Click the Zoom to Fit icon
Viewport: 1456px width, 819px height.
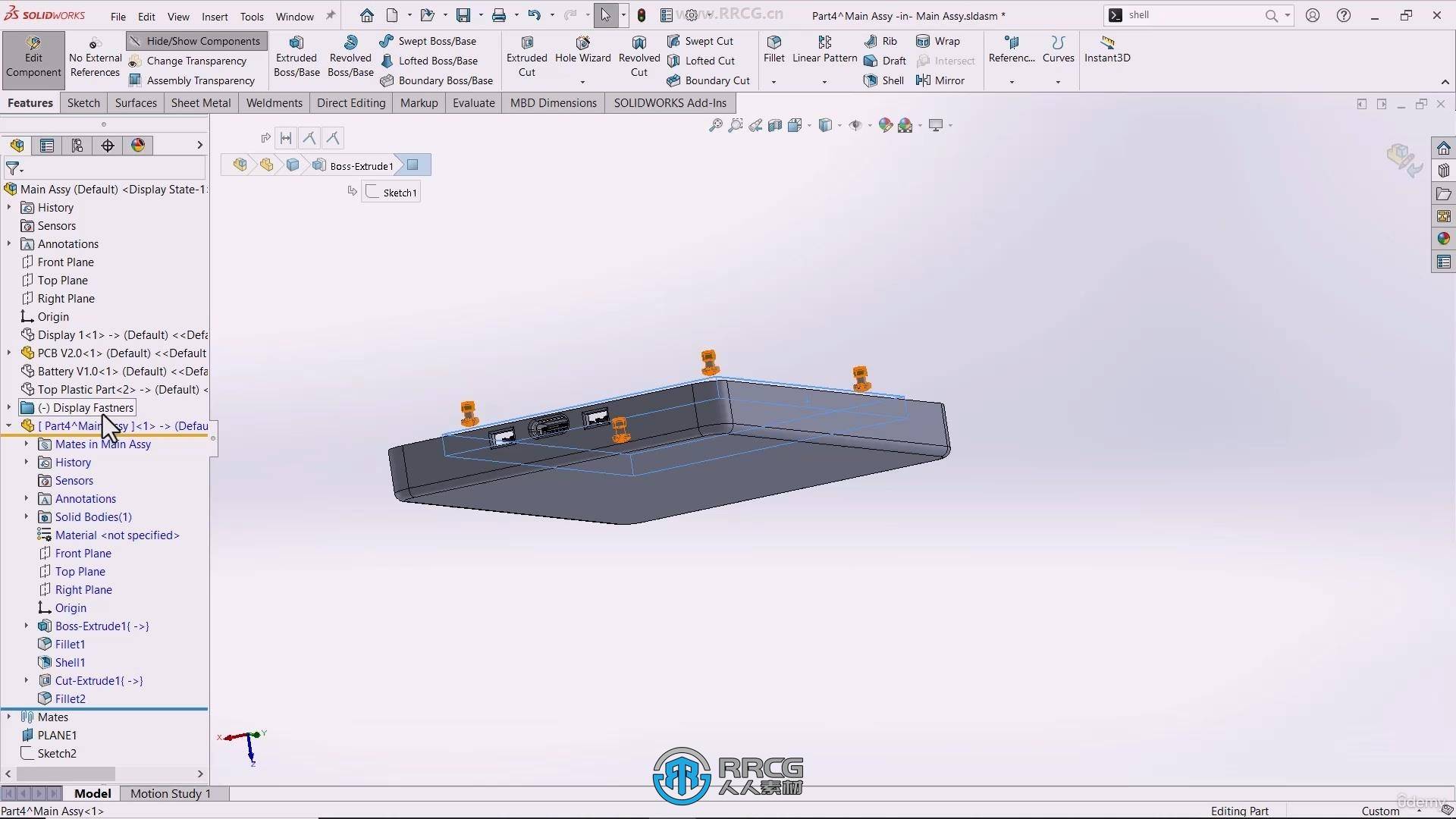pyautogui.click(x=715, y=126)
